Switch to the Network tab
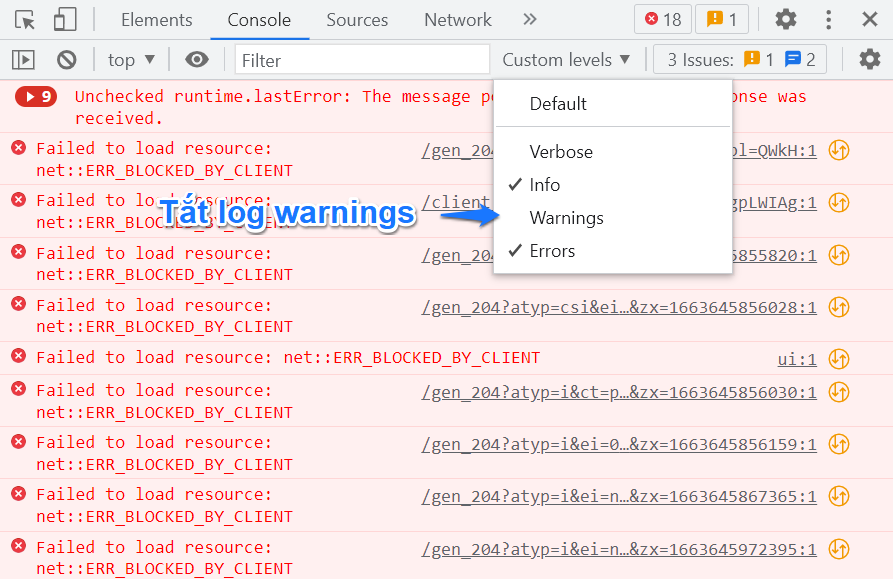893x579 pixels. coord(457,19)
